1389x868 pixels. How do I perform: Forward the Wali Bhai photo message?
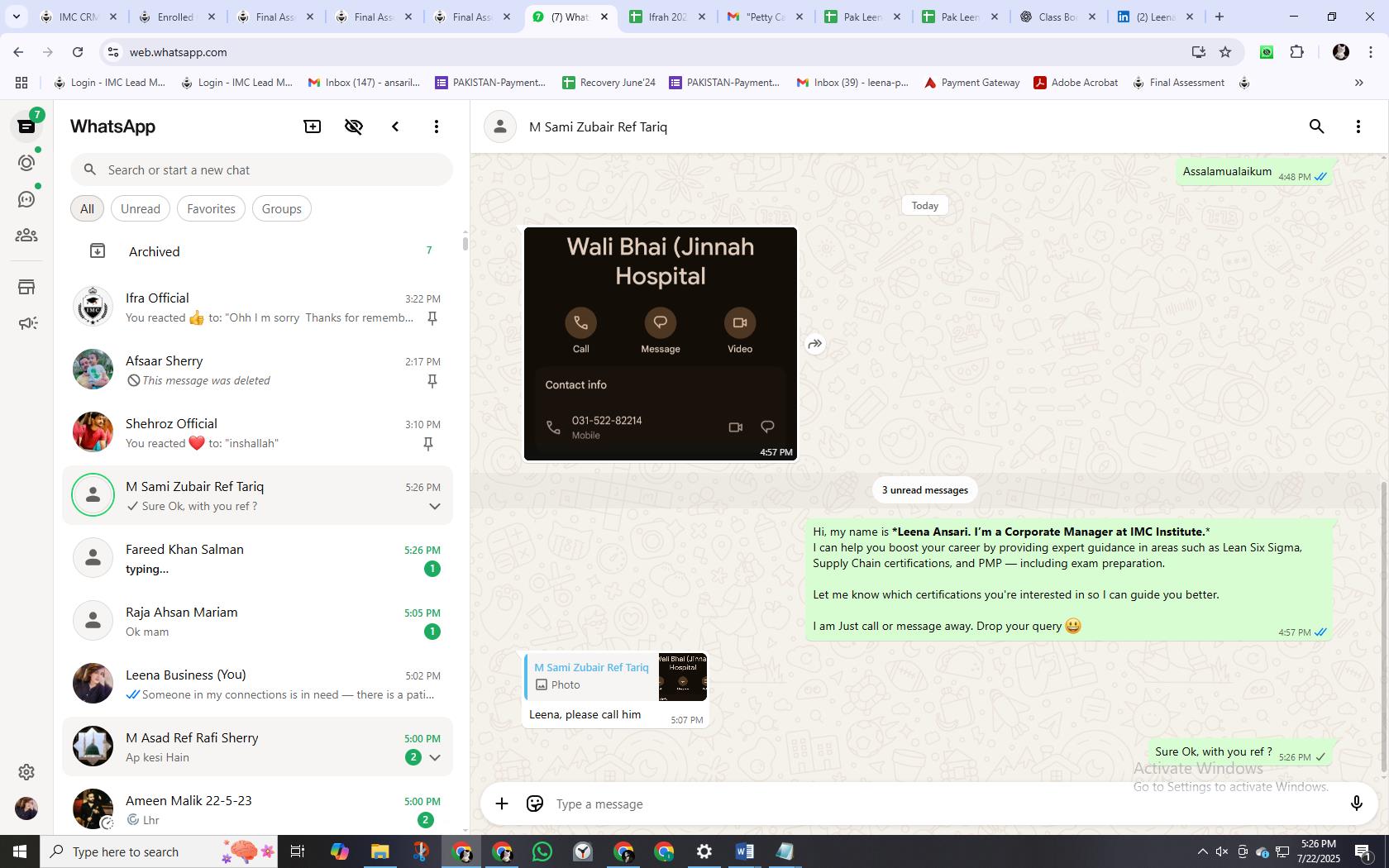815,344
